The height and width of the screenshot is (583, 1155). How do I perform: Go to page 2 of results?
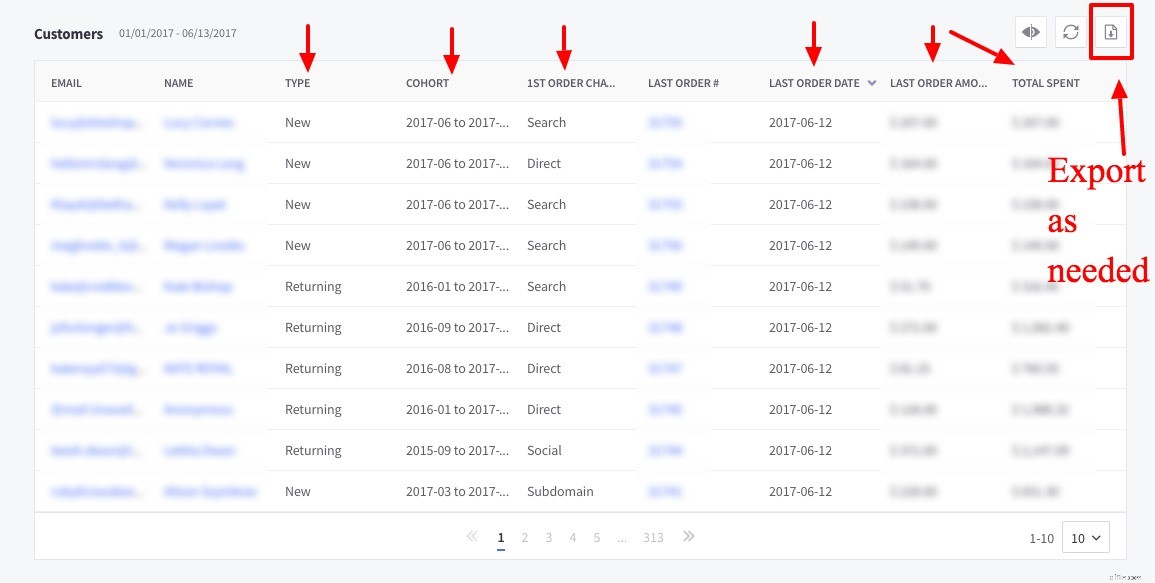pos(524,538)
